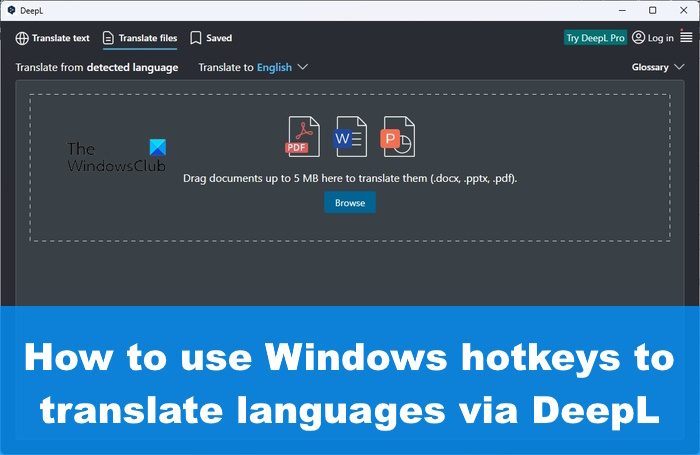Image resolution: width=700 pixels, height=455 pixels.
Task: Click the PDF file type icon
Action: click(303, 137)
